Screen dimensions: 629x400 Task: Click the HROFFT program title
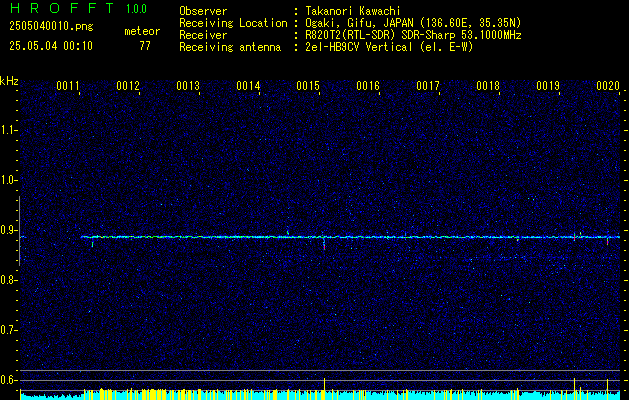point(62,8)
